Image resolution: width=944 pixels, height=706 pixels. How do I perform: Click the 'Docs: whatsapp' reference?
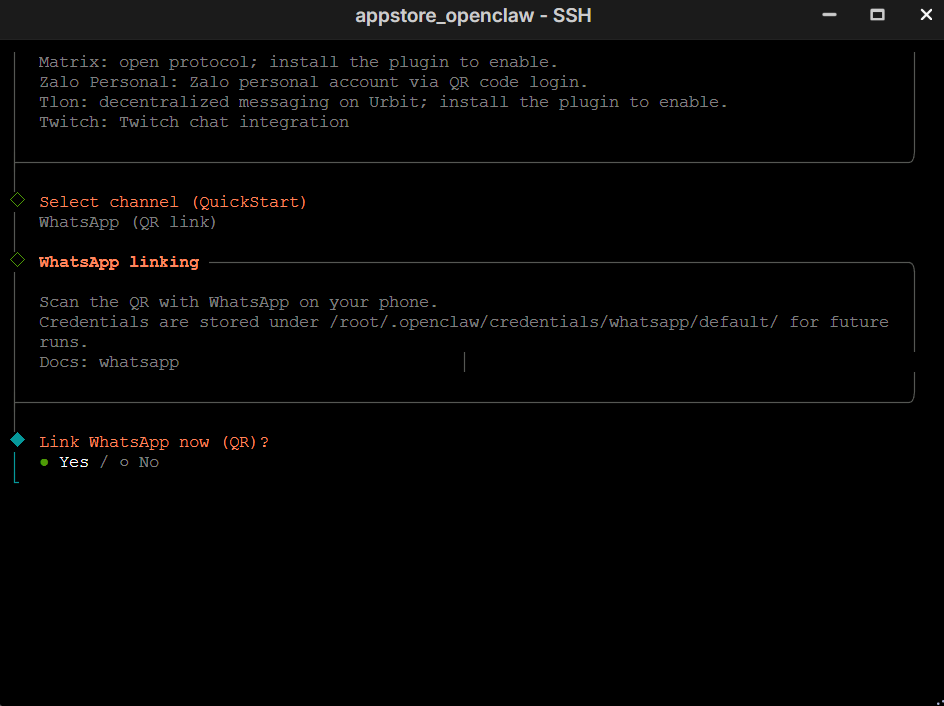(x=109, y=362)
